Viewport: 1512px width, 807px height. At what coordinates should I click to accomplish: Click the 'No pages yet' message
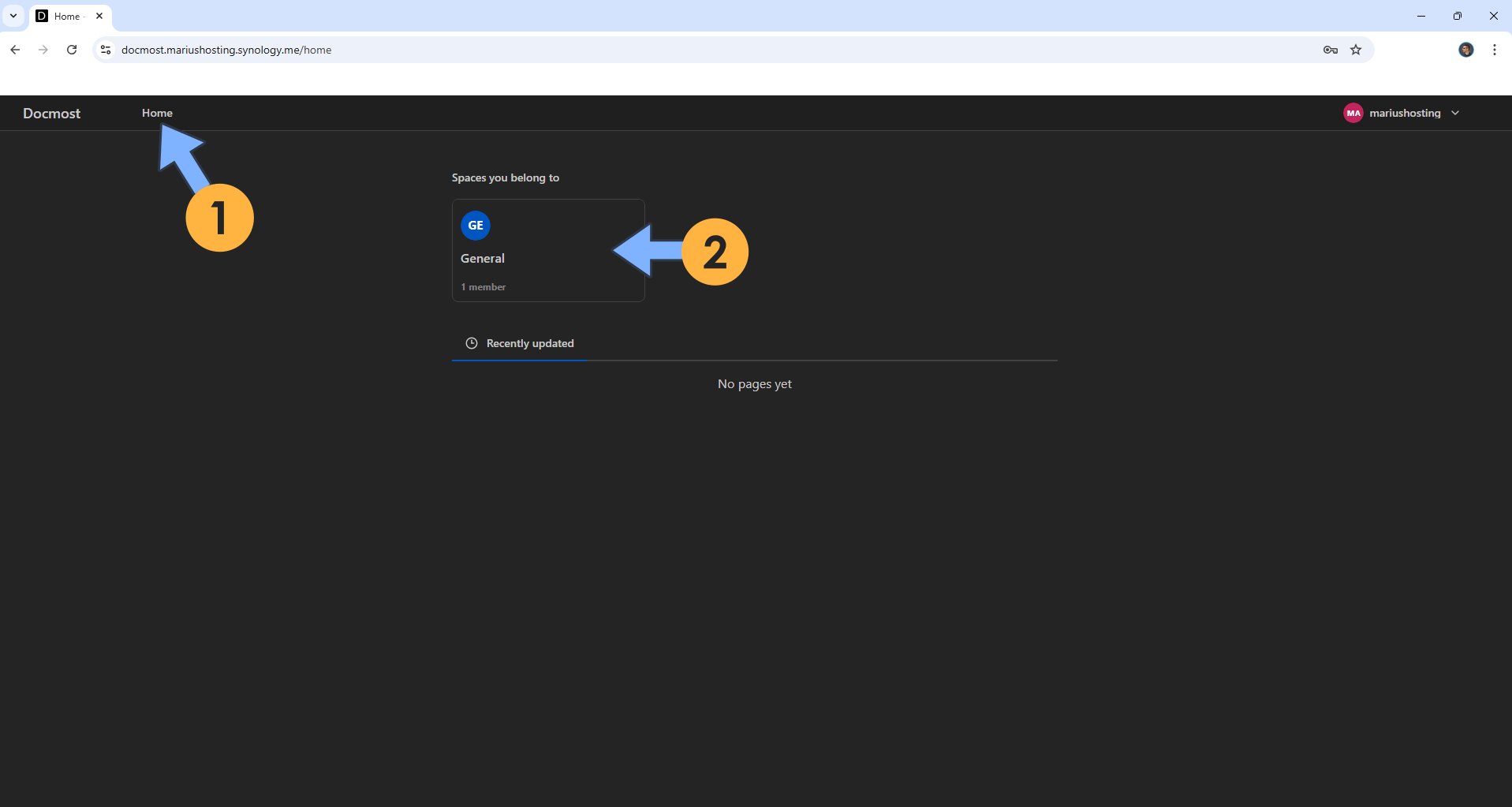click(755, 384)
